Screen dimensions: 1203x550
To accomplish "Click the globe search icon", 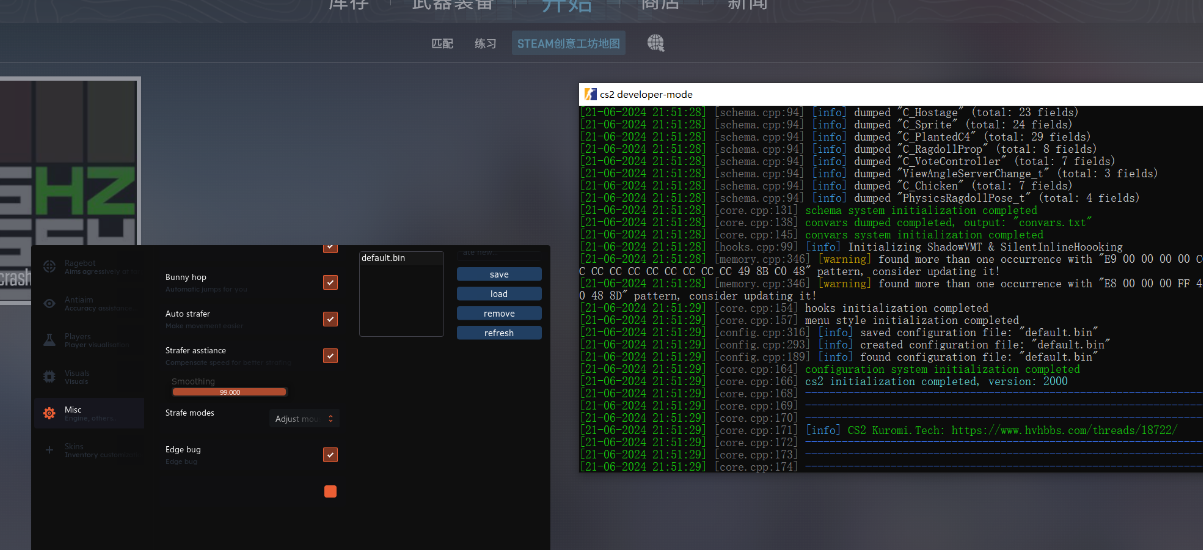I will click(655, 43).
